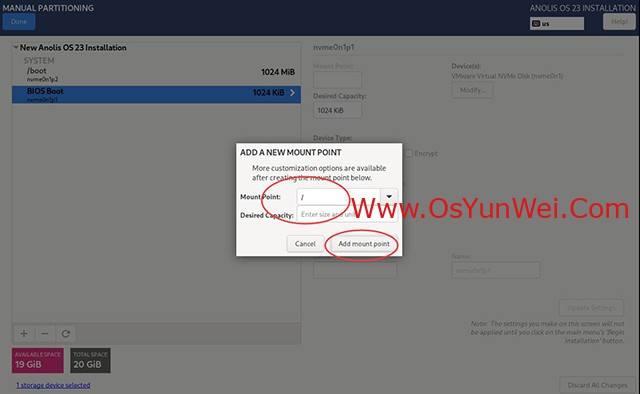
Task: Select the BIOS Boot partition row
Action: (x=156, y=94)
